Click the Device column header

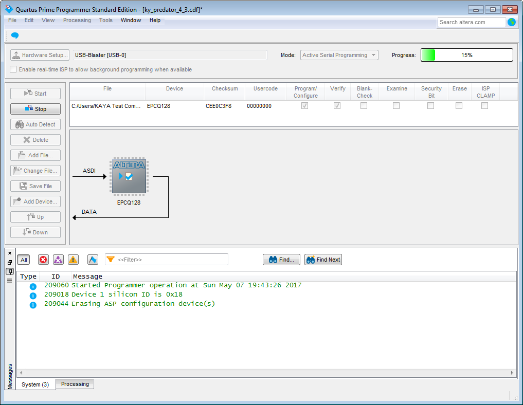pos(174,92)
